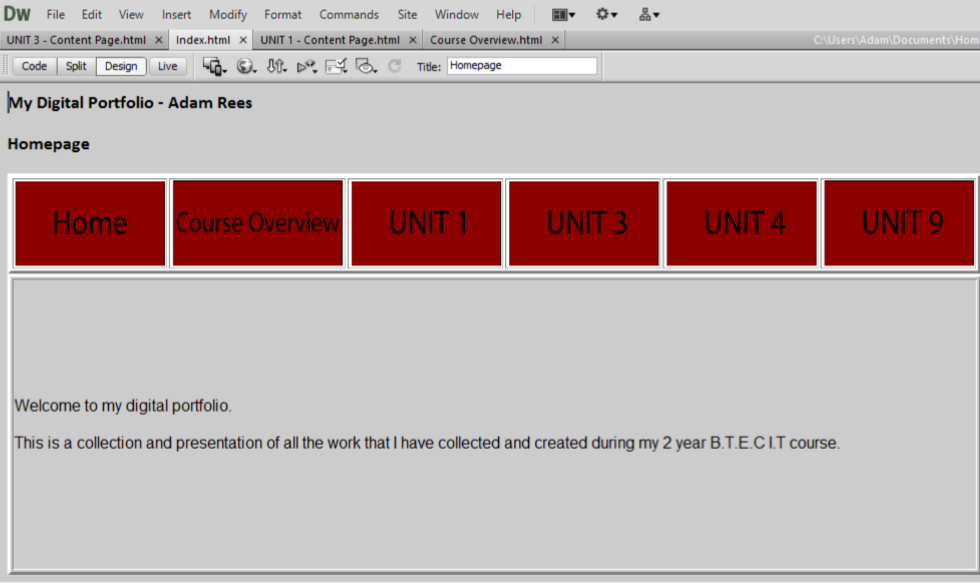Open the Edit menu
The image size is (980, 583).
(x=91, y=14)
